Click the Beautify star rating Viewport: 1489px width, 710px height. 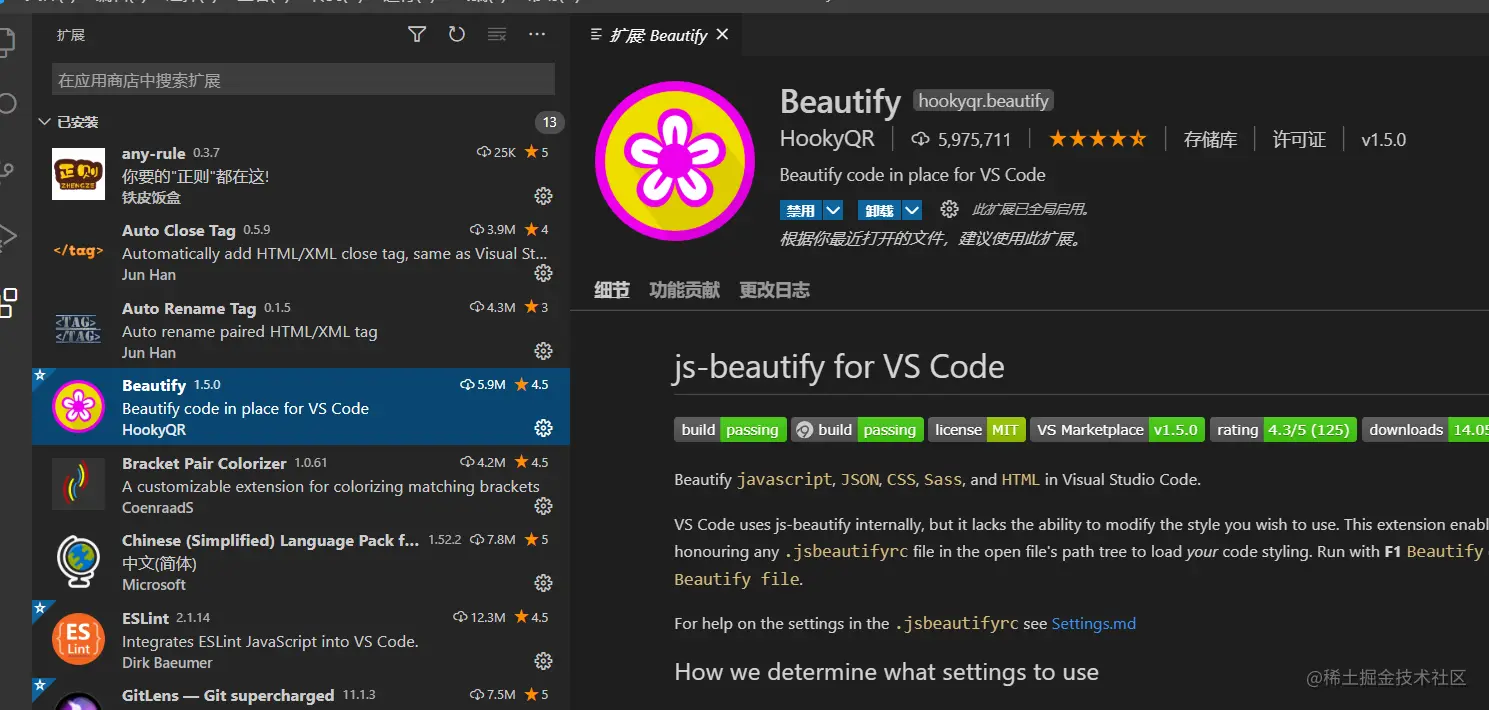(x=1097, y=139)
